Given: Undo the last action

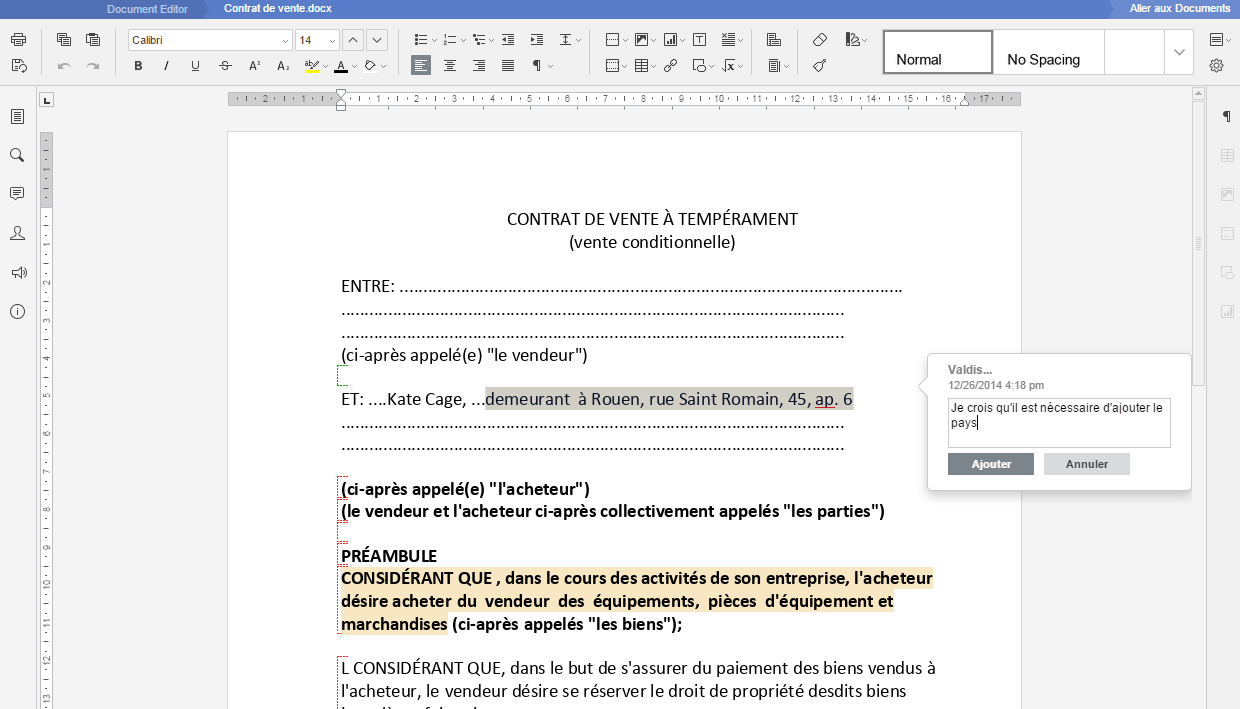Looking at the screenshot, I should pyautogui.click(x=64, y=66).
